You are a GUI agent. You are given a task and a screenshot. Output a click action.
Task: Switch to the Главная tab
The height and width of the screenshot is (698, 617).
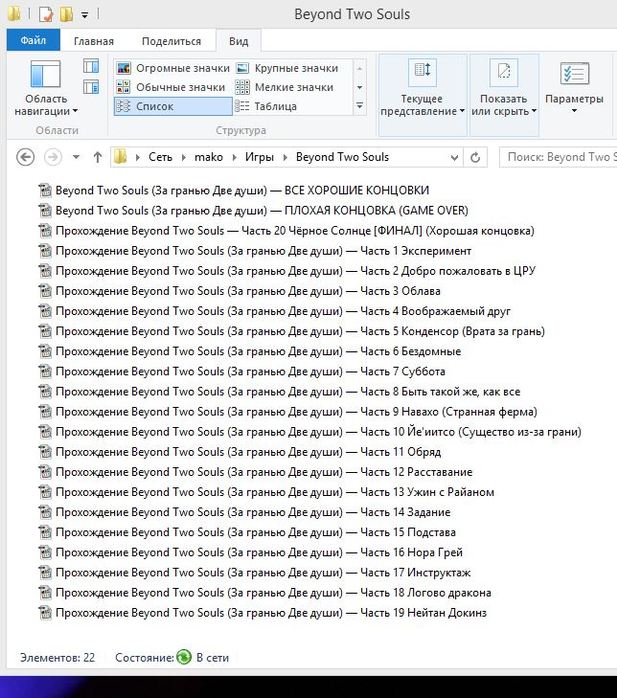[x=93, y=41]
